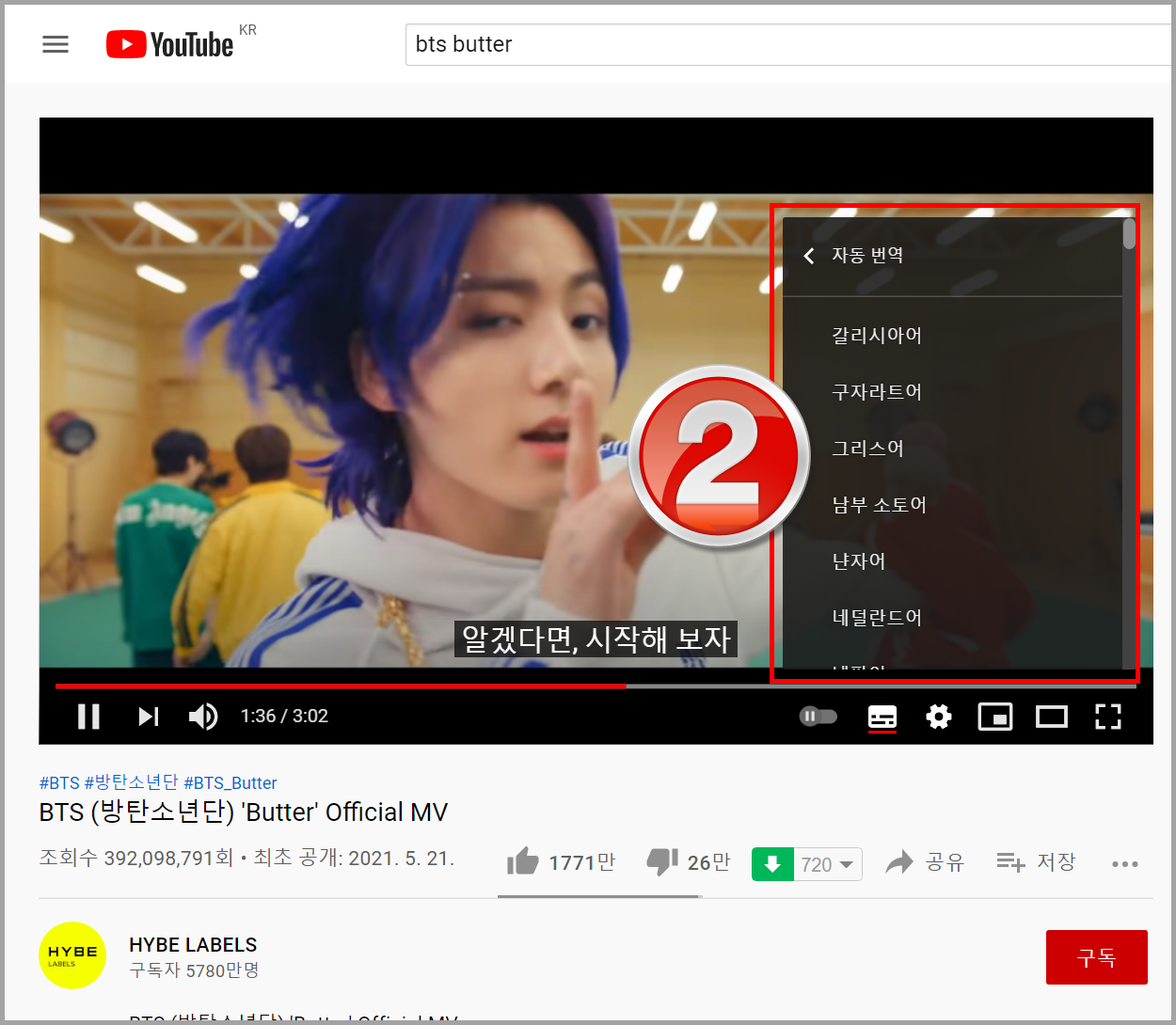
Task: Toggle the autoplay switch
Action: (818, 717)
